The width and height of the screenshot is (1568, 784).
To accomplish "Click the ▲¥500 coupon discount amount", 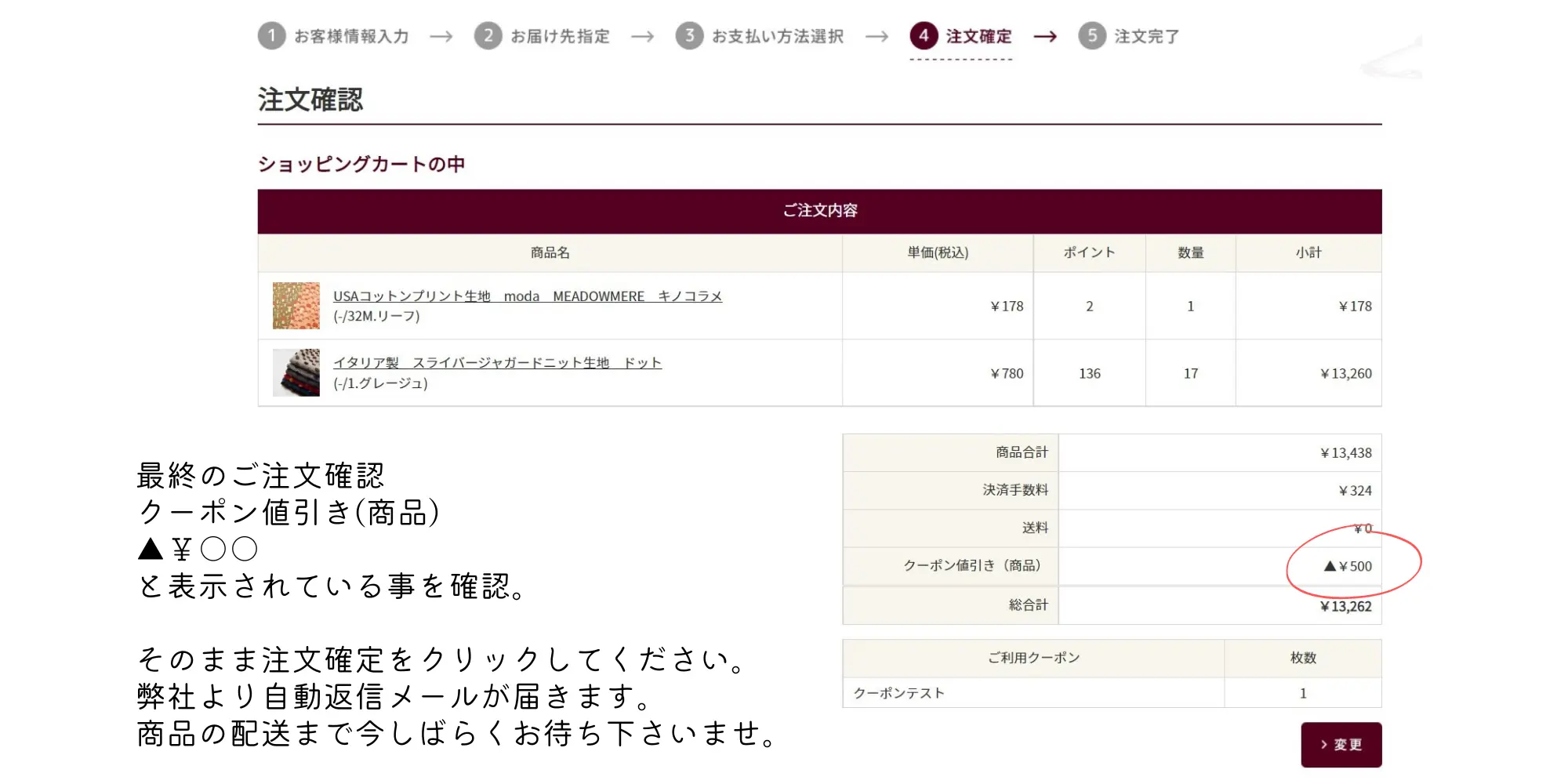I will pyautogui.click(x=1348, y=566).
